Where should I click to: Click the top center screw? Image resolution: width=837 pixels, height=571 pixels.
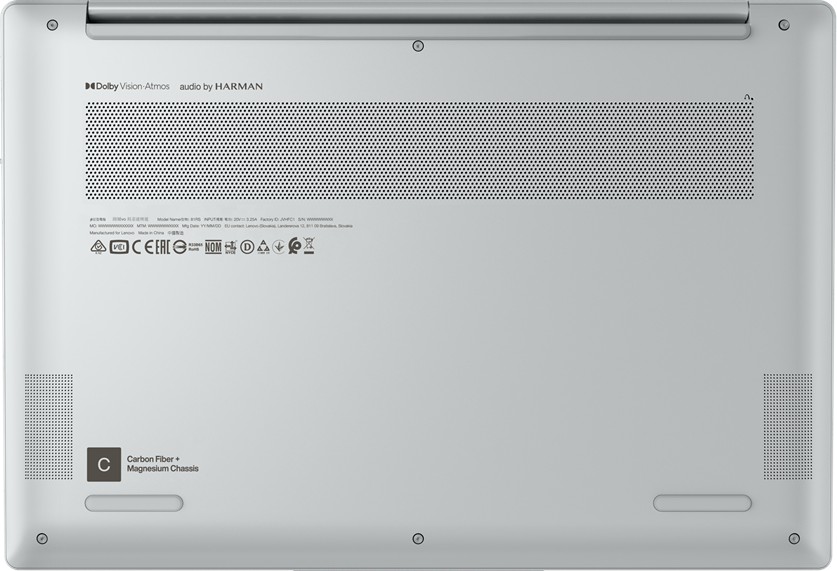[418, 46]
